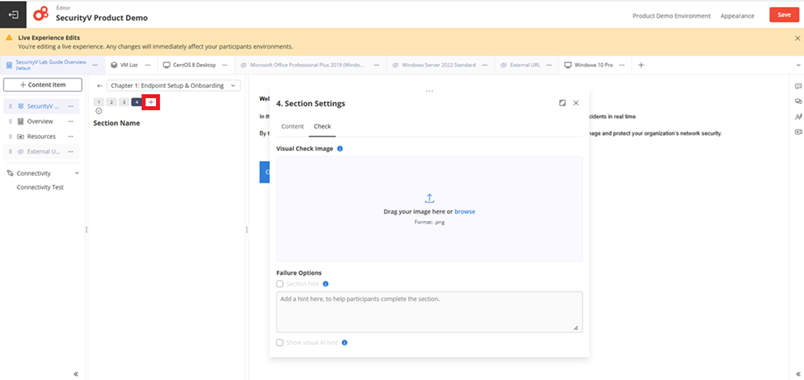Open the Chapter 1: Endpoint Setup & Onboarding dropdown

[173, 86]
